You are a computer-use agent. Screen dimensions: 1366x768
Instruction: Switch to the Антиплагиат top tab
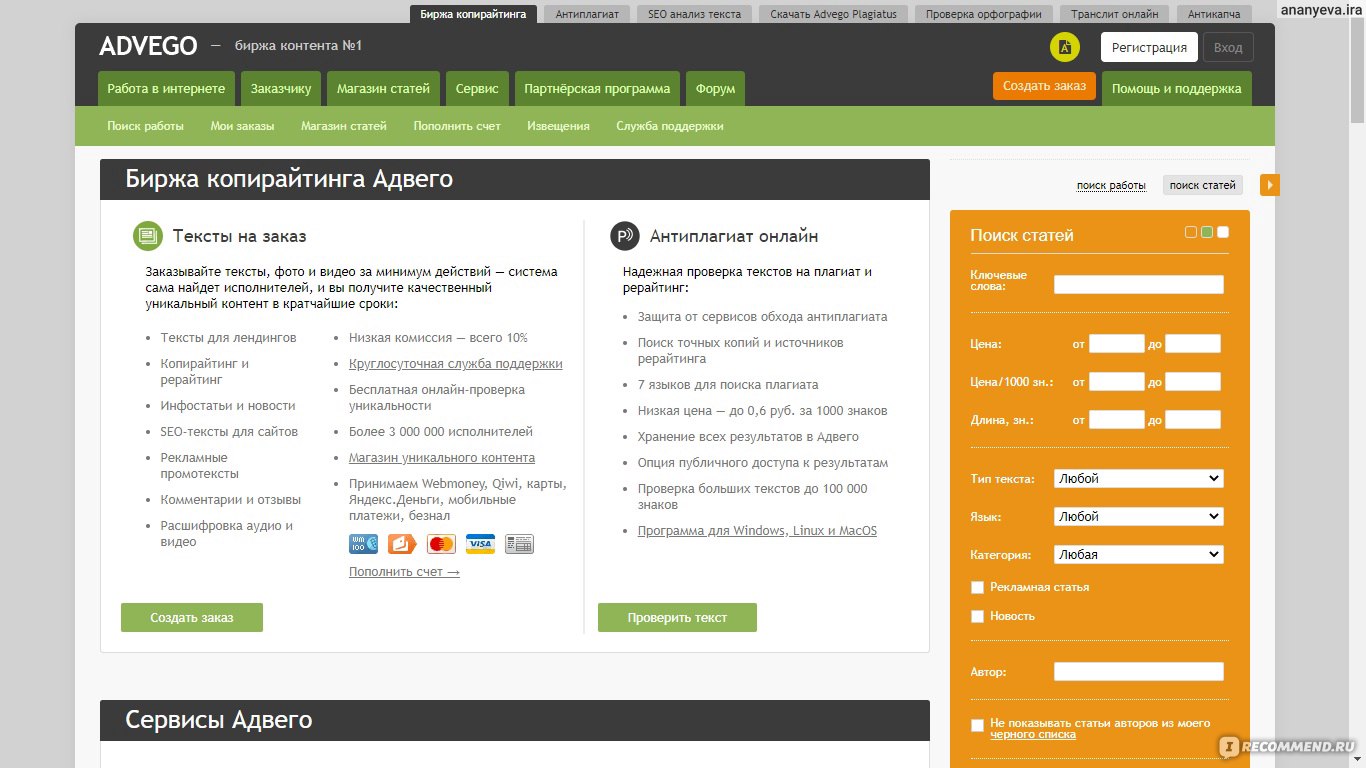(x=587, y=14)
